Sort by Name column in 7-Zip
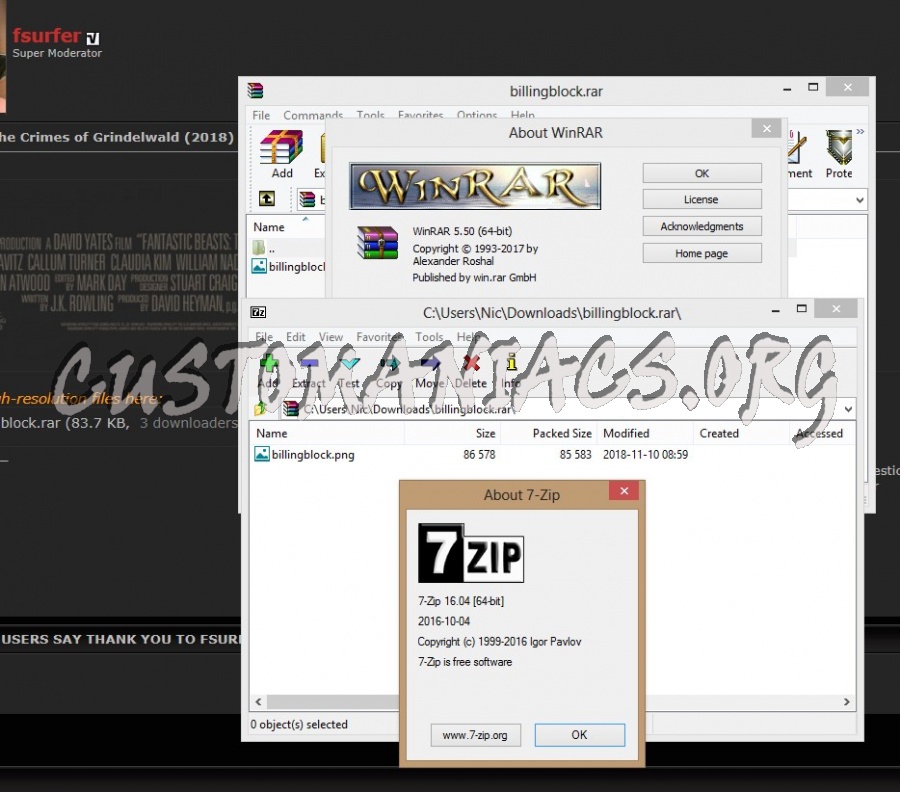This screenshot has height=792, width=900. point(327,433)
